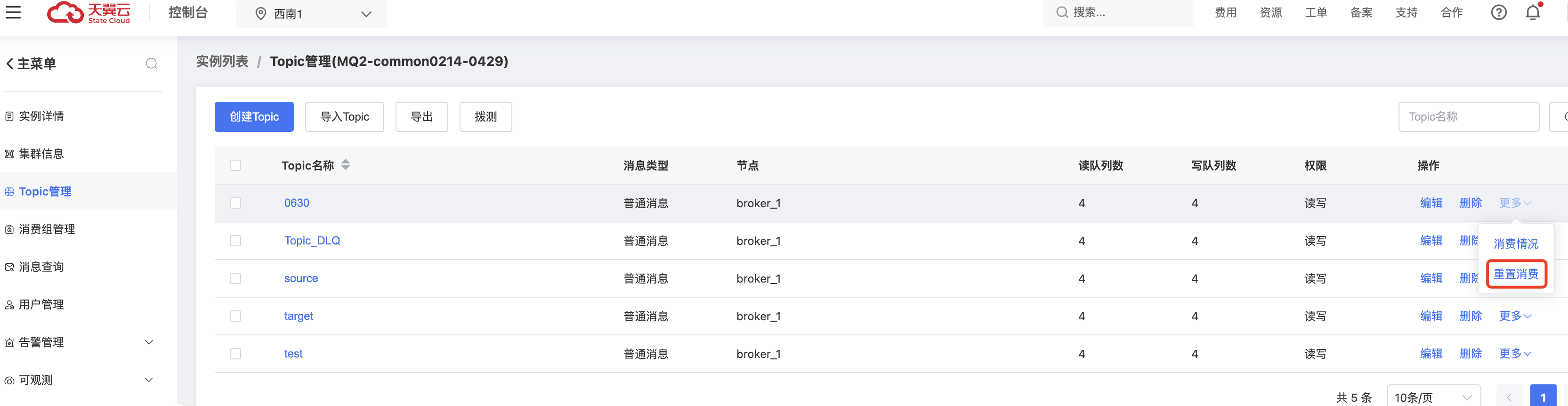Click the State Cloud logo
This screenshot has height=406, width=1568.
[x=89, y=13]
